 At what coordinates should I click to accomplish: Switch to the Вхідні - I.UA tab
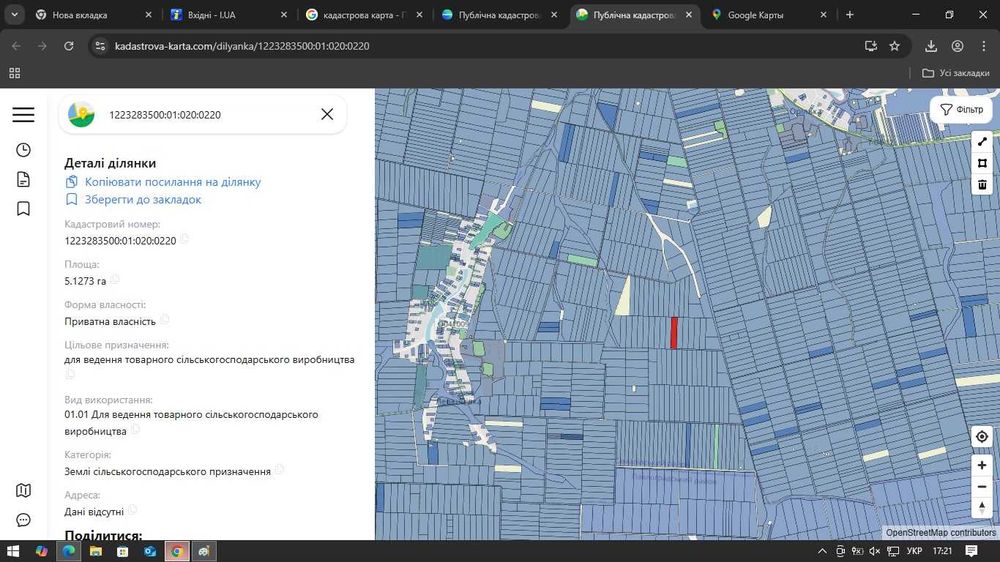coord(213,15)
